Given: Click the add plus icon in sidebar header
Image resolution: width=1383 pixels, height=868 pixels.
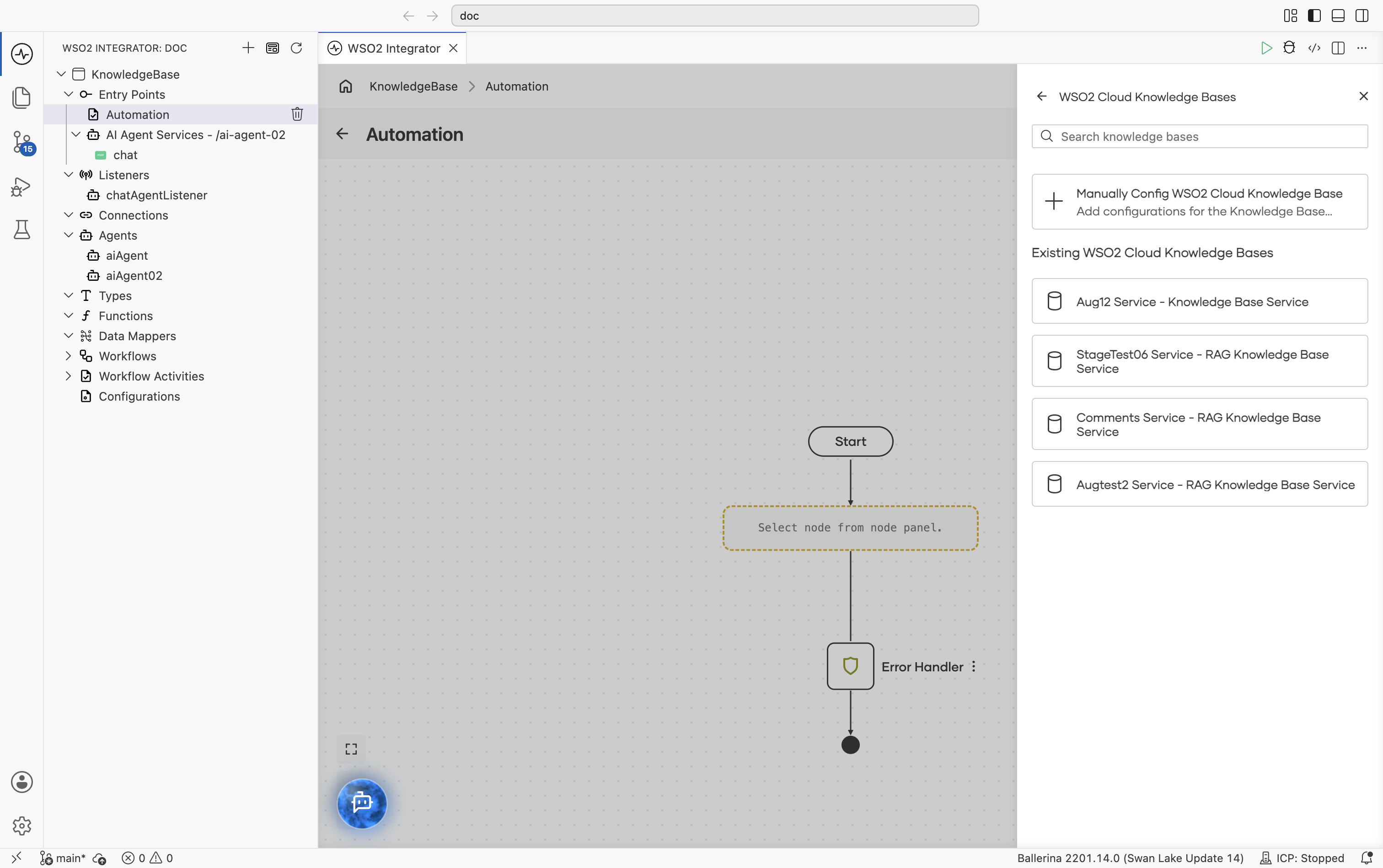Looking at the screenshot, I should 248,48.
